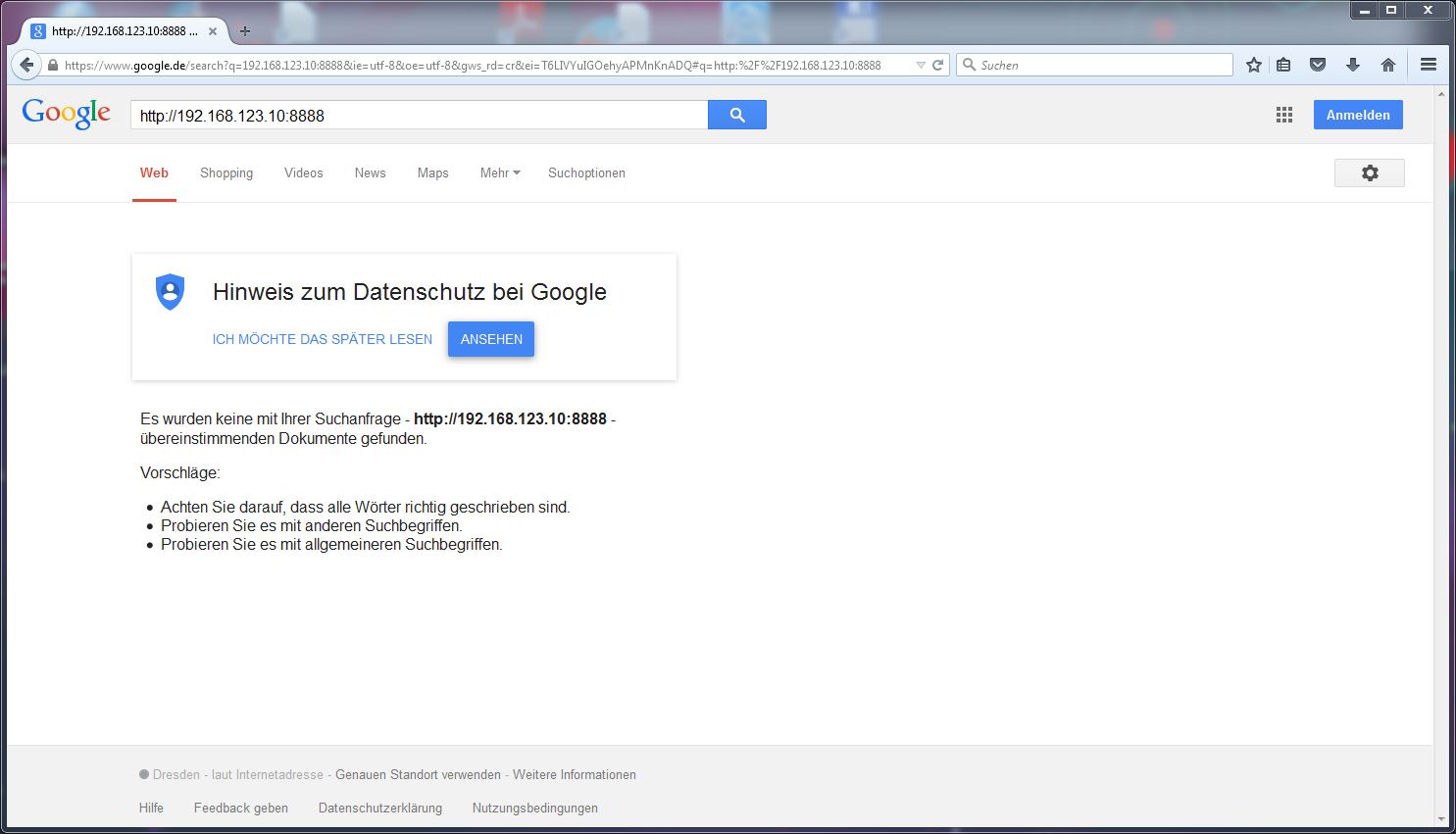This screenshot has height=834, width=1456.
Task: Expand the Mehr dropdown menu
Action: 500,172
